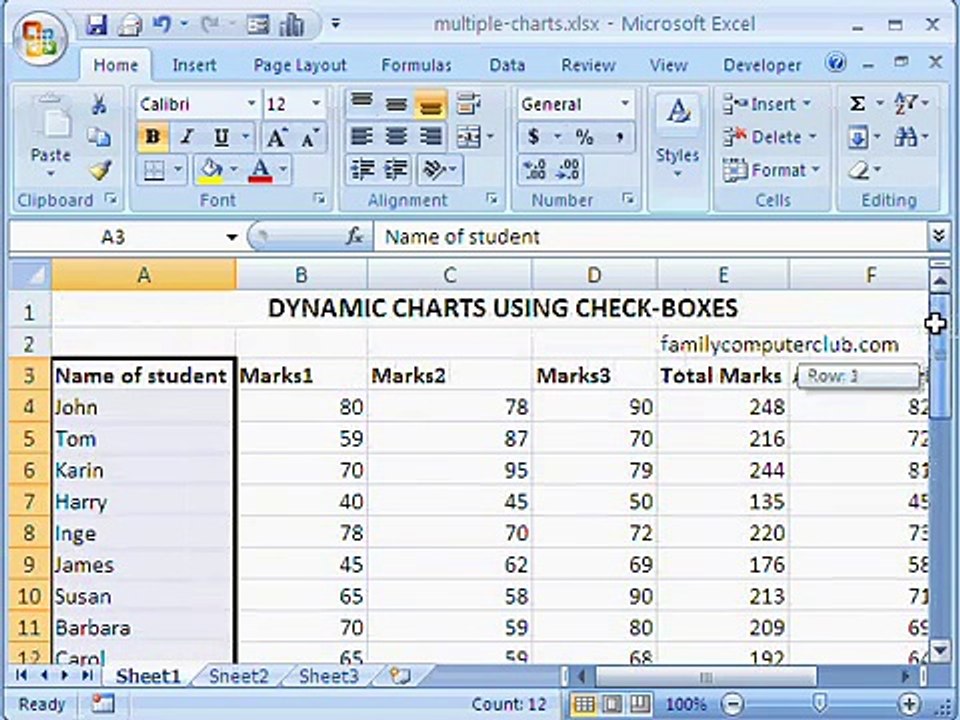Switch to the Insert ribbon tab
Viewport: 960px width, 720px height.
(194, 65)
